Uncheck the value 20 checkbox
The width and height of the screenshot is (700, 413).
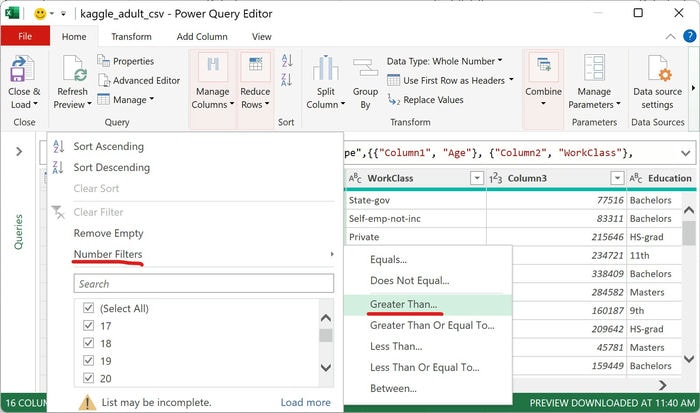coord(88,378)
